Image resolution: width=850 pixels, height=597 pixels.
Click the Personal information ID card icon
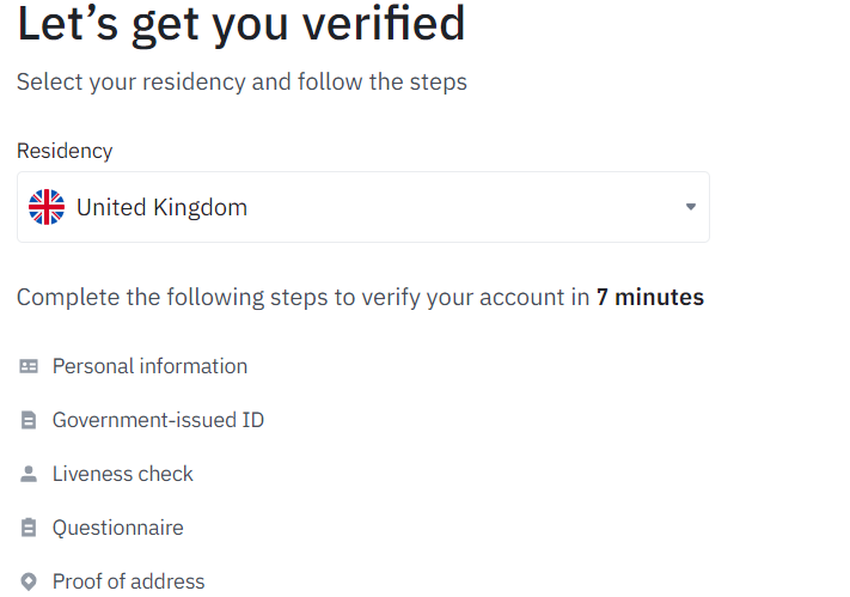29,367
